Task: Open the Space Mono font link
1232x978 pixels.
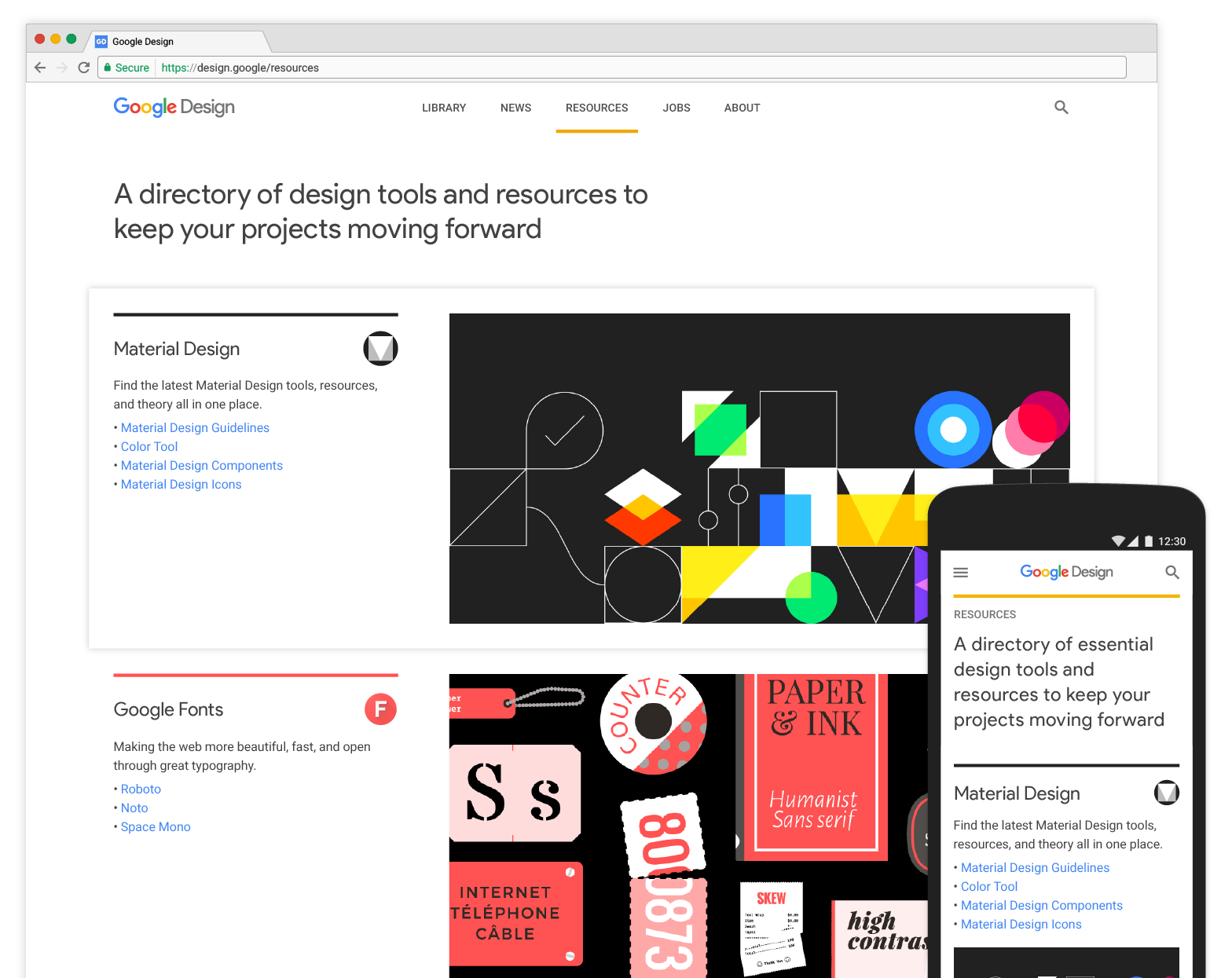Action: (156, 827)
